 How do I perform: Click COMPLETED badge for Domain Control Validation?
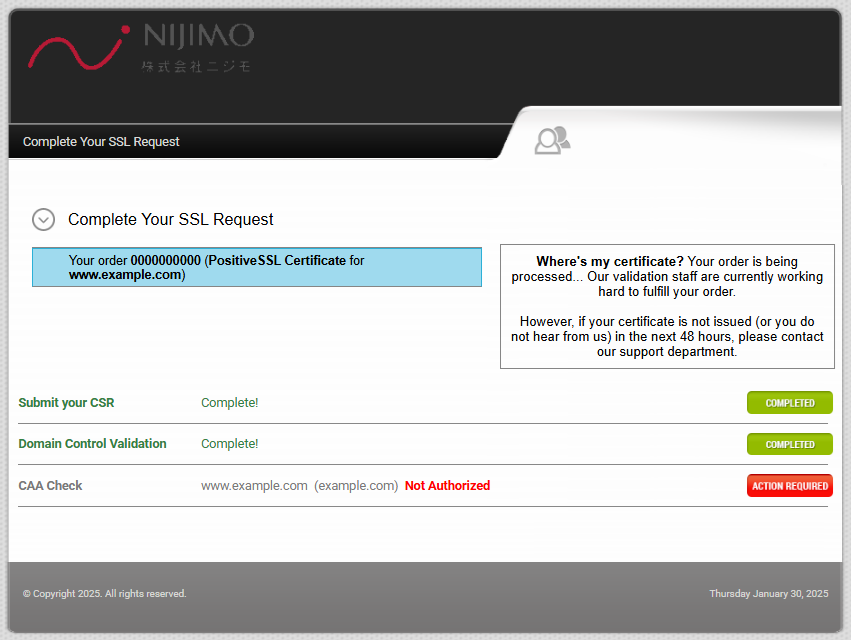789,444
